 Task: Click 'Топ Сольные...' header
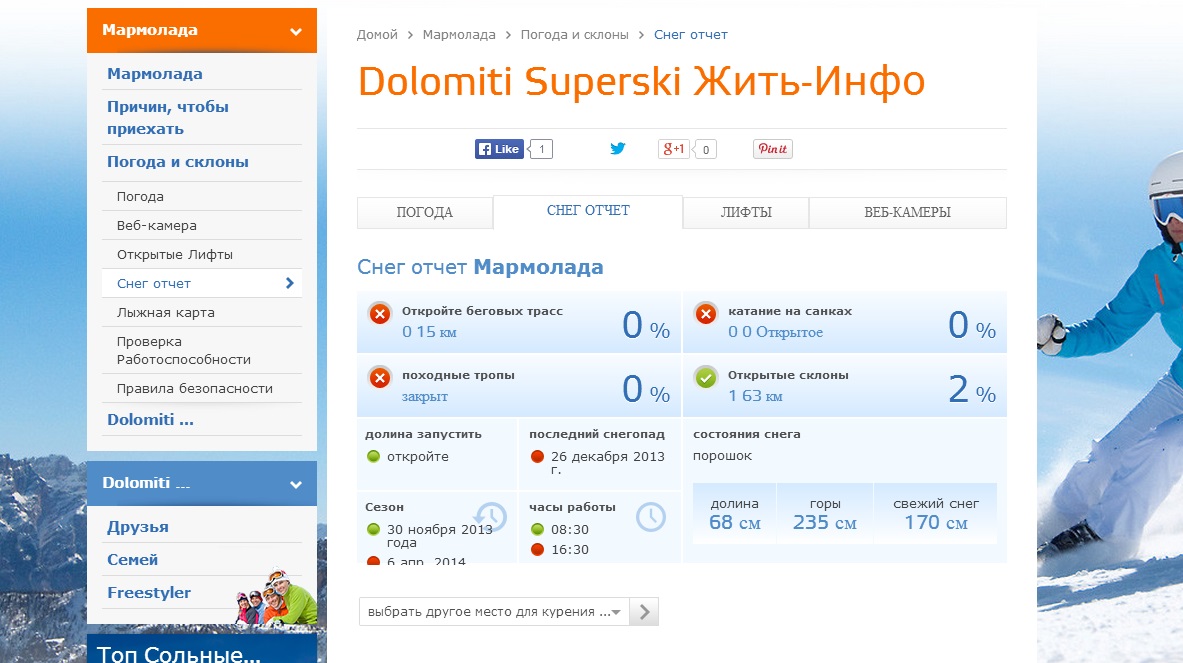click(x=179, y=654)
